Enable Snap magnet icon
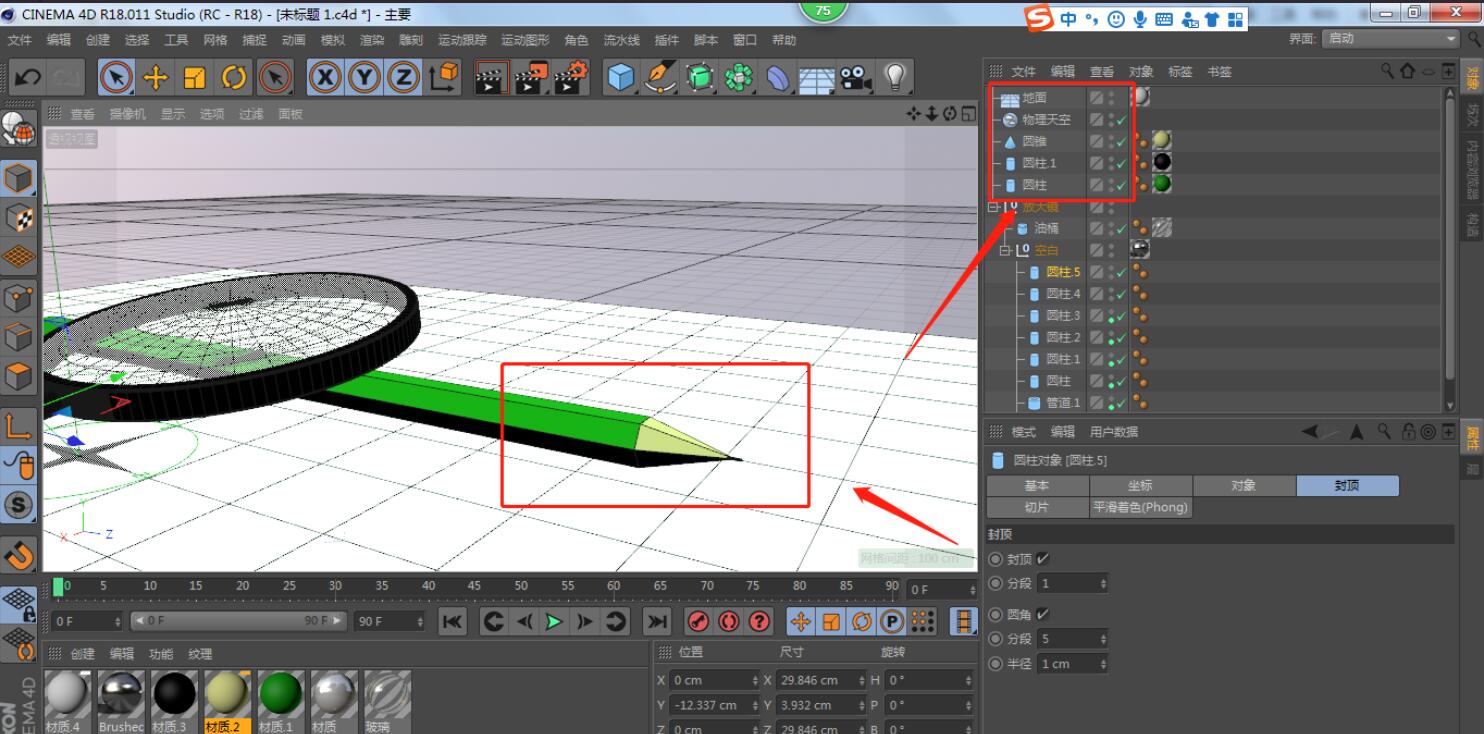The image size is (1484, 734). pos(20,553)
